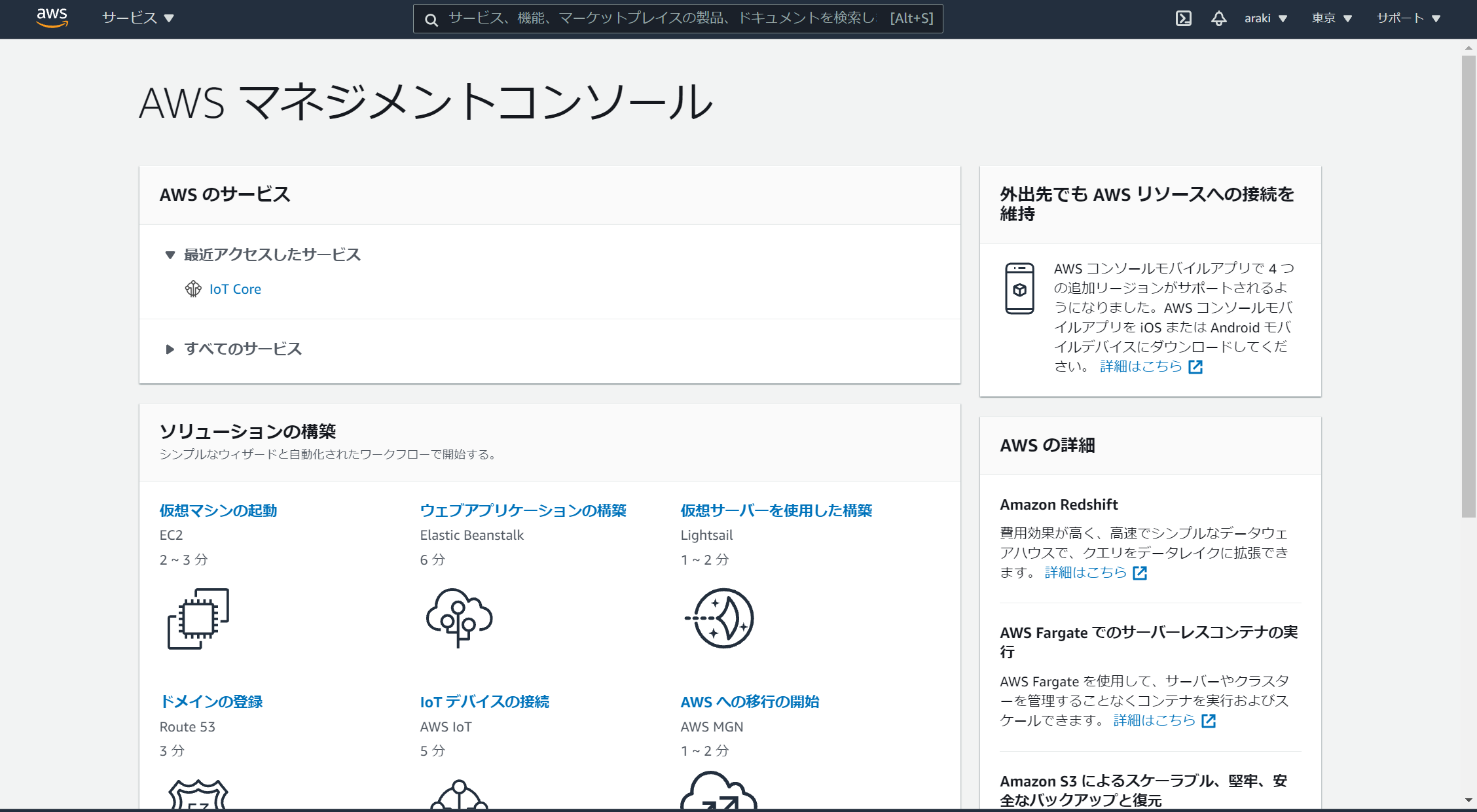Viewport: 1477px width, 812px height.
Task: Click the services search input field
Action: coord(661,18)
